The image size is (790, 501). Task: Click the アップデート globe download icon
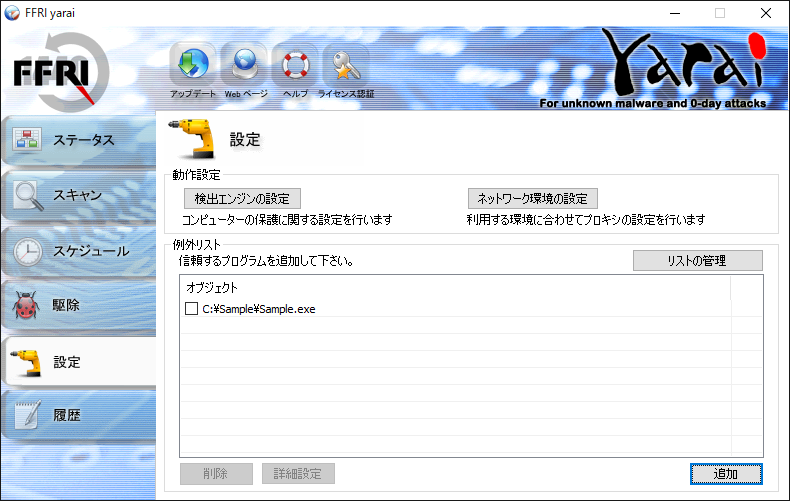pyautogui.click(x=193, y=64)
